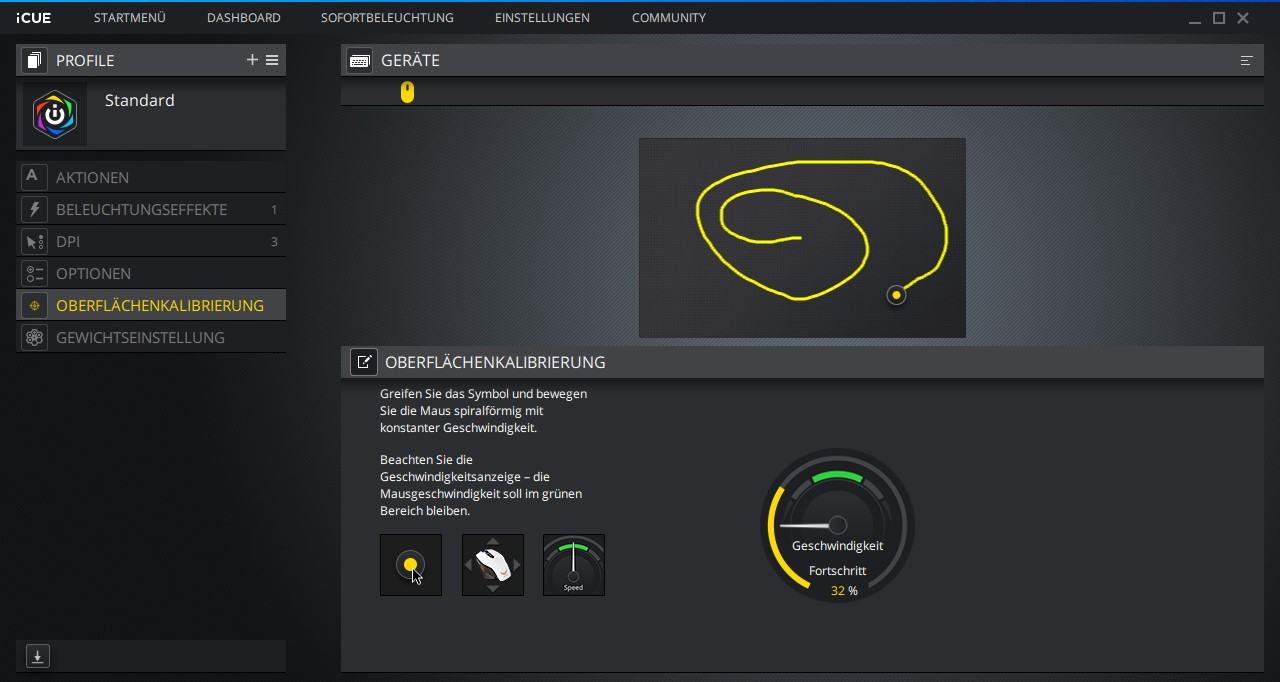Click the import/download profile icon

(x=37, y=656)
